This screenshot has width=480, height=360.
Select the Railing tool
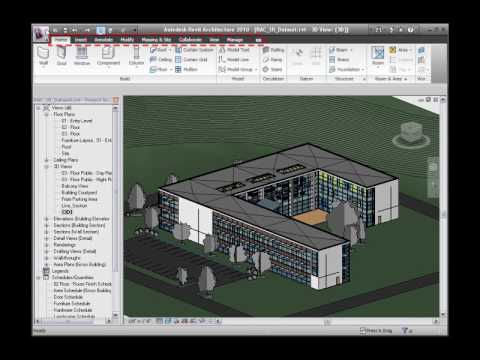[x=273, y=50]
